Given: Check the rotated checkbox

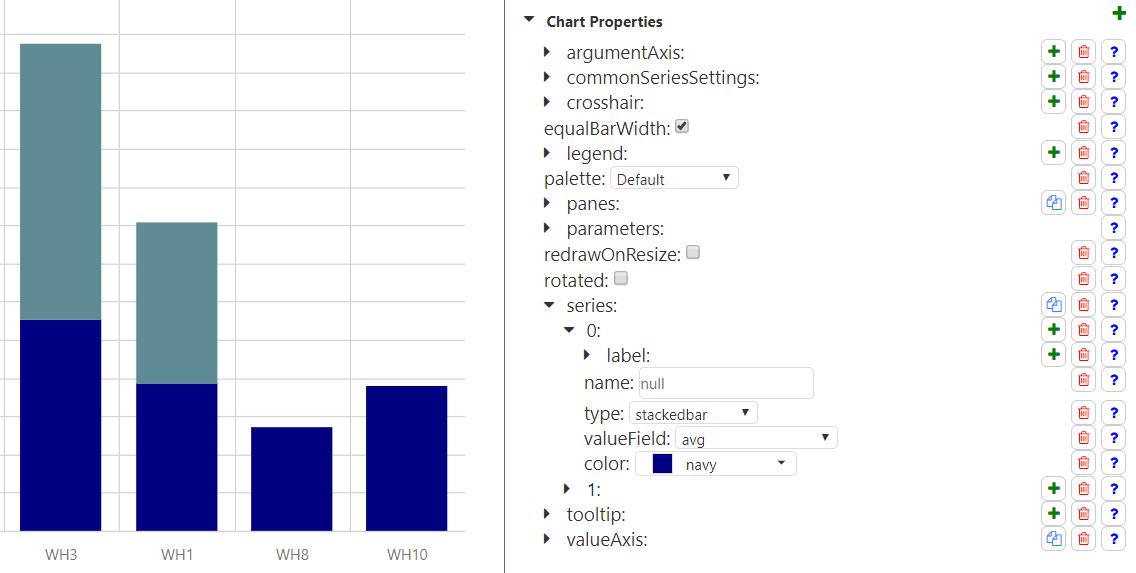Looking at the screenshot, I should pyautogui.click(x=620, y=278).
